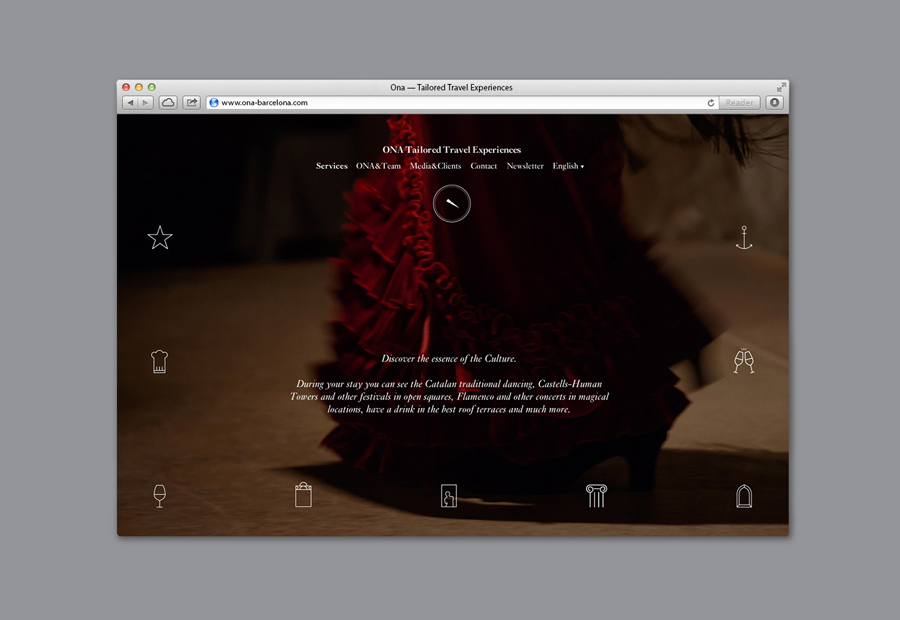Click the star icon on the left
This screenshot has width=900, height=620.
point(160,237)
